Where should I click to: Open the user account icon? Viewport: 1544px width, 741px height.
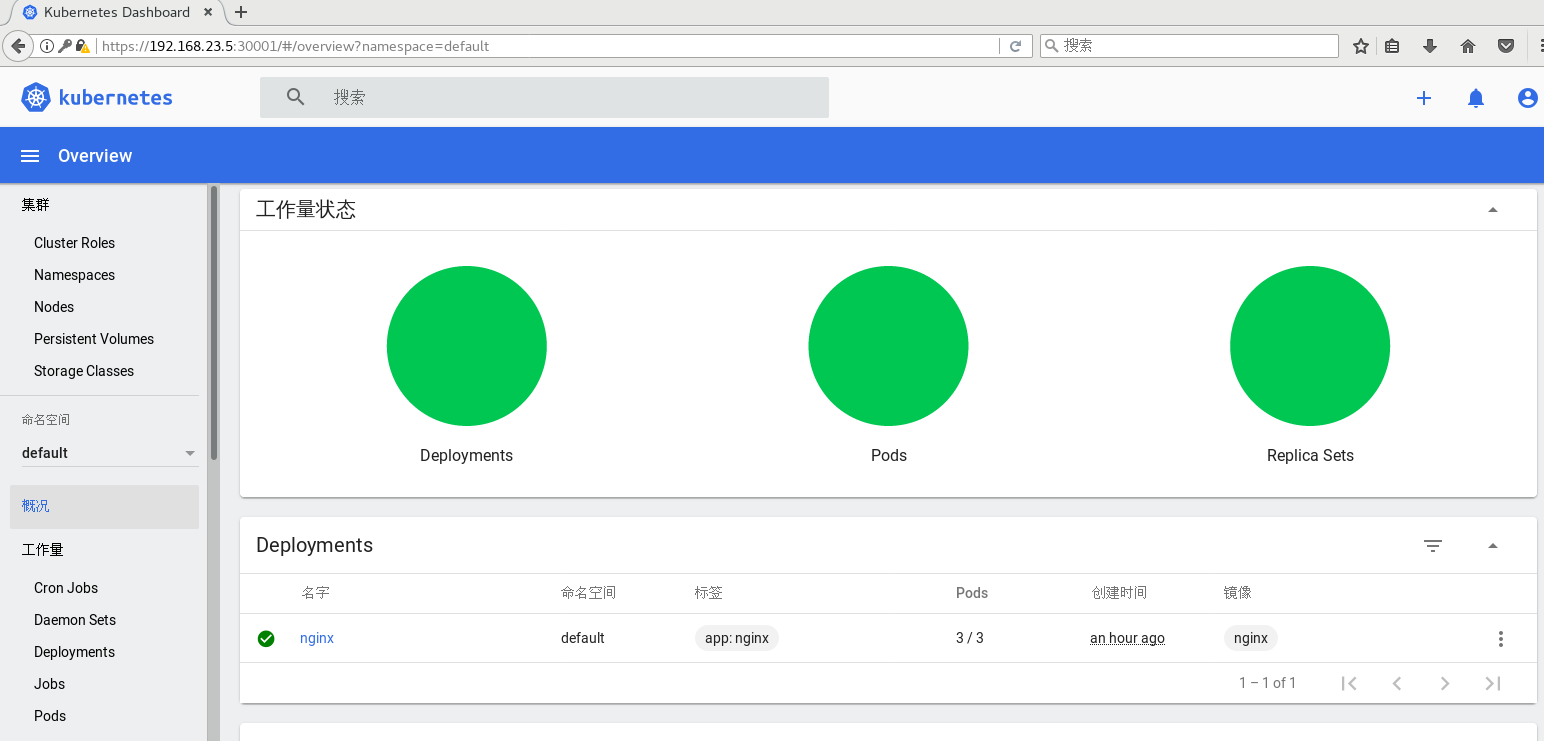click(x=1527, y=98)
